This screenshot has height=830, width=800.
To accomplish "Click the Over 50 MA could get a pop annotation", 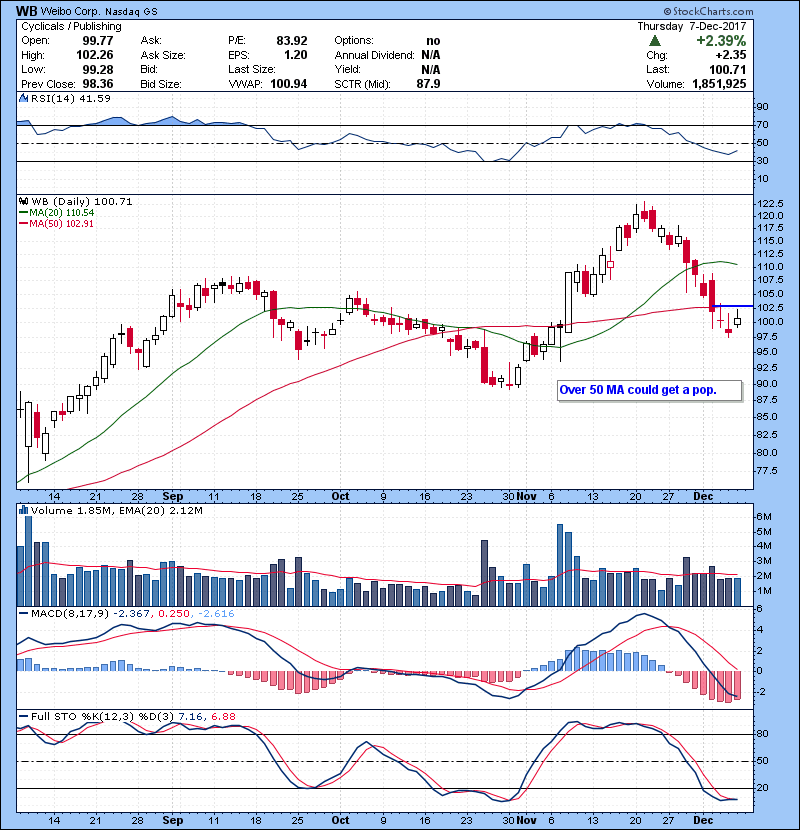I will (637, 390).
